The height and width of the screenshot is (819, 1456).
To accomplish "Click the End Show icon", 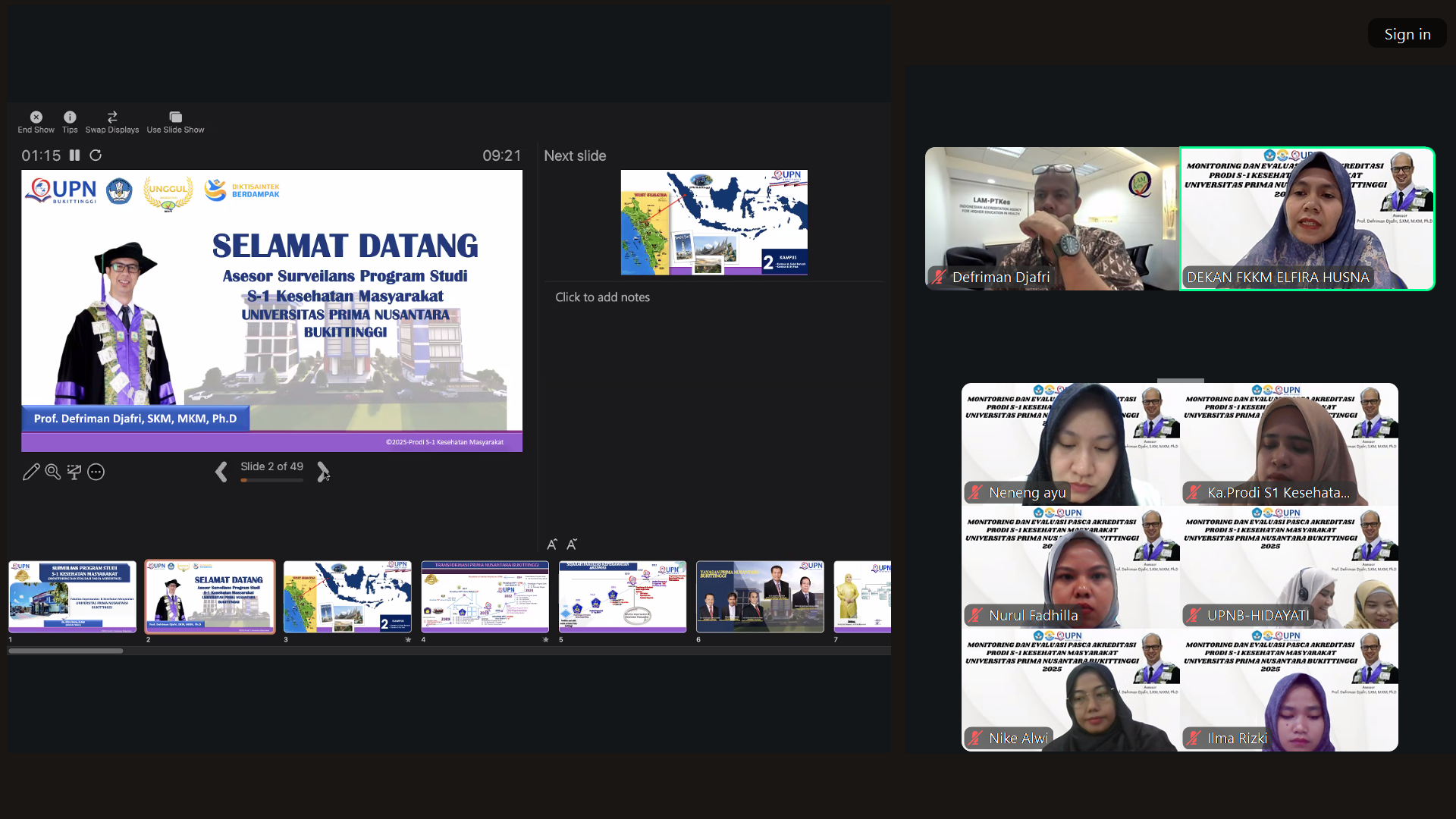I will click(x=36, y=117).
